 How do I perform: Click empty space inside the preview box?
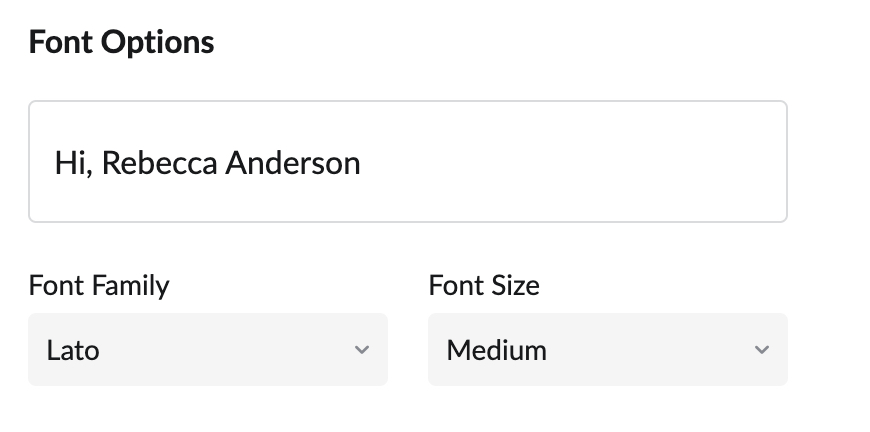(580, 163)
